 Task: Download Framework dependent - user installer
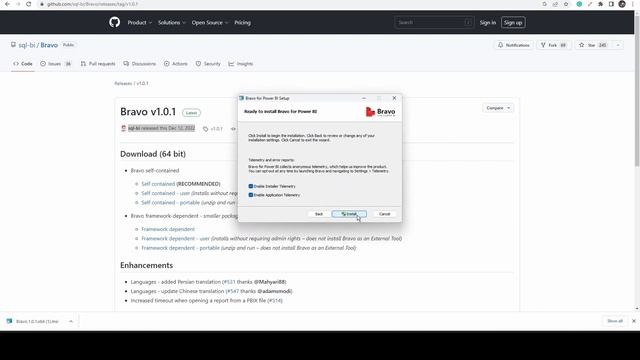(176, 238)
